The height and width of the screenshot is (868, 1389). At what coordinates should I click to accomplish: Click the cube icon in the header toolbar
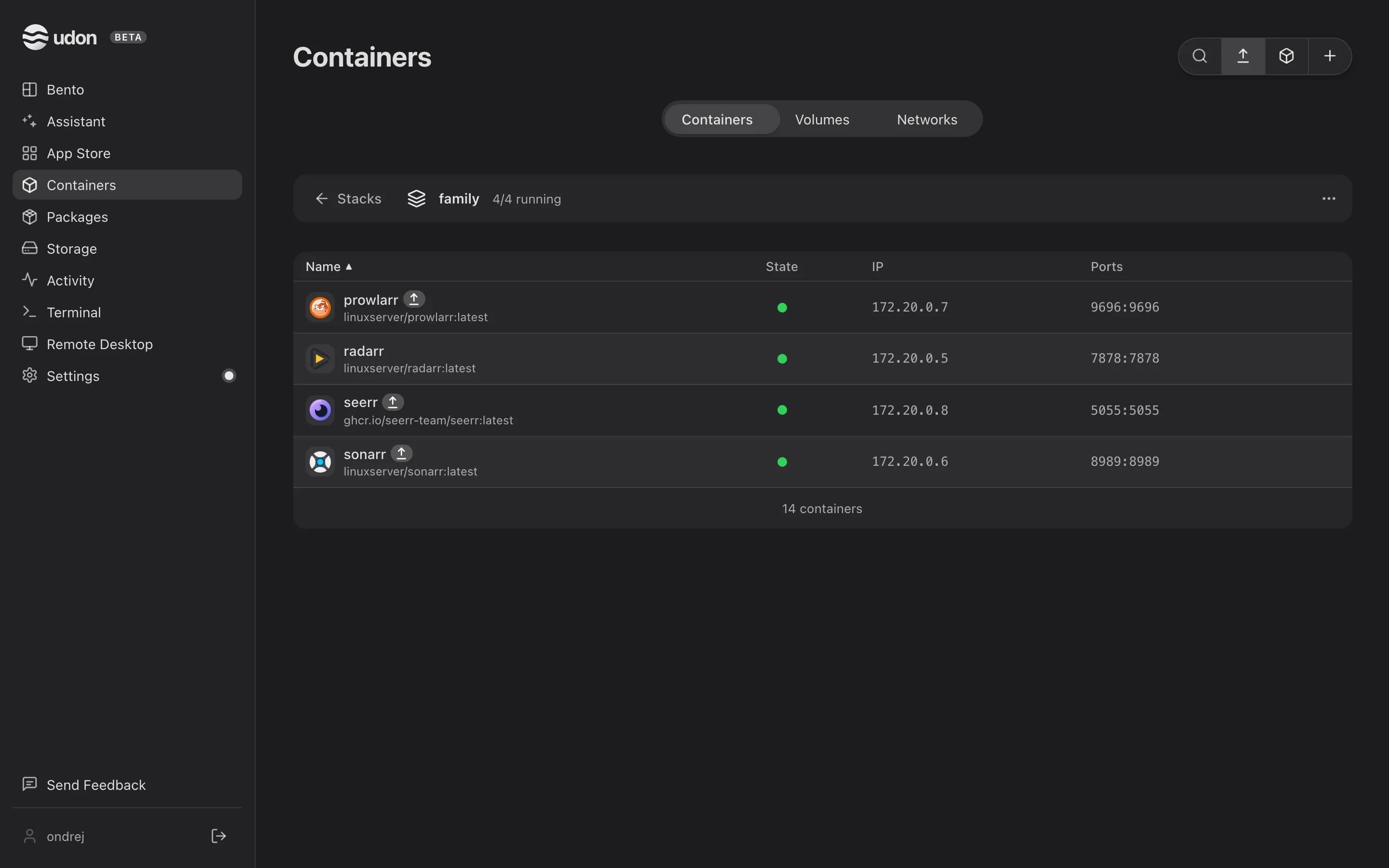[x=1286, y=56]
